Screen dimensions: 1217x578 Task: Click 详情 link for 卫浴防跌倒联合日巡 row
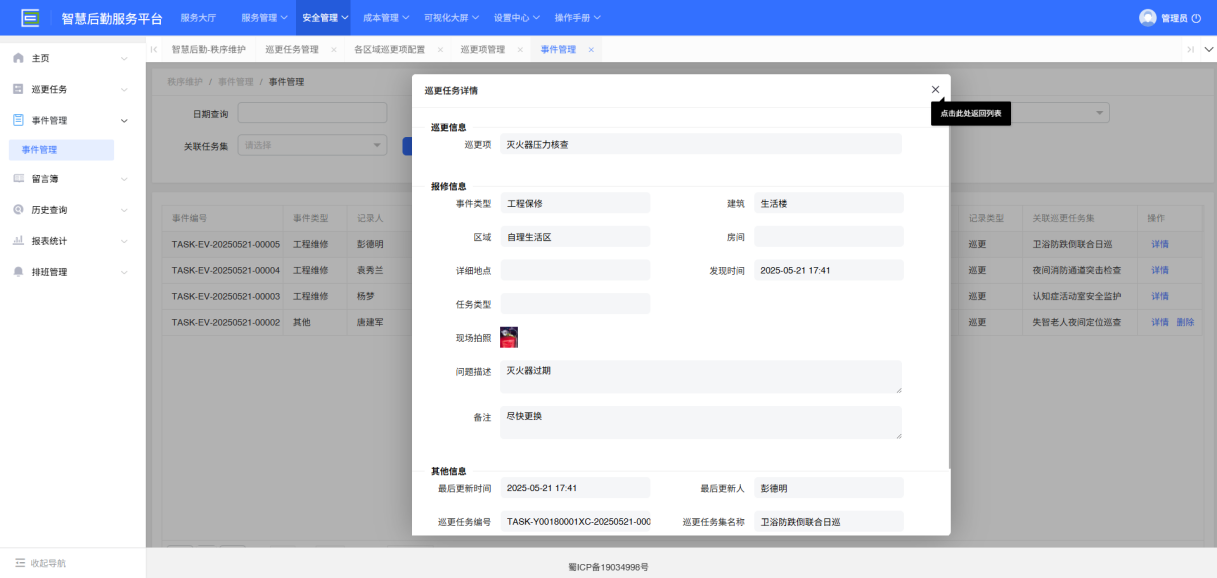pyautogui.click(x=1160, y=244)
